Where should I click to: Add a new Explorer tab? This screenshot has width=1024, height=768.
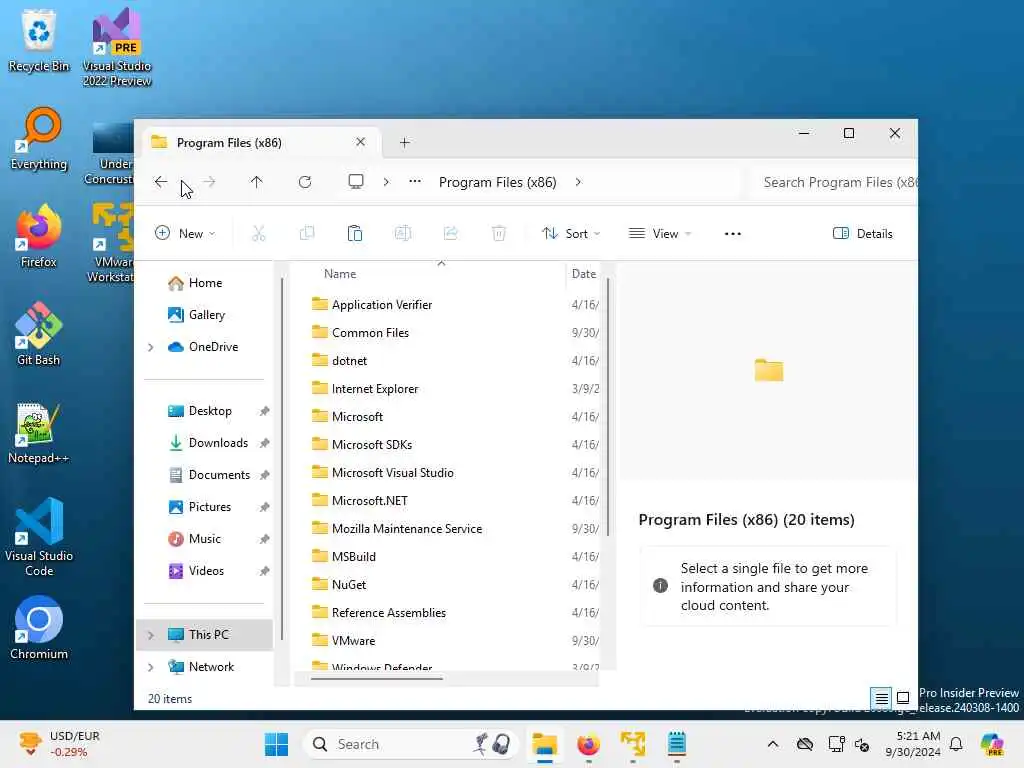[404, 142]
